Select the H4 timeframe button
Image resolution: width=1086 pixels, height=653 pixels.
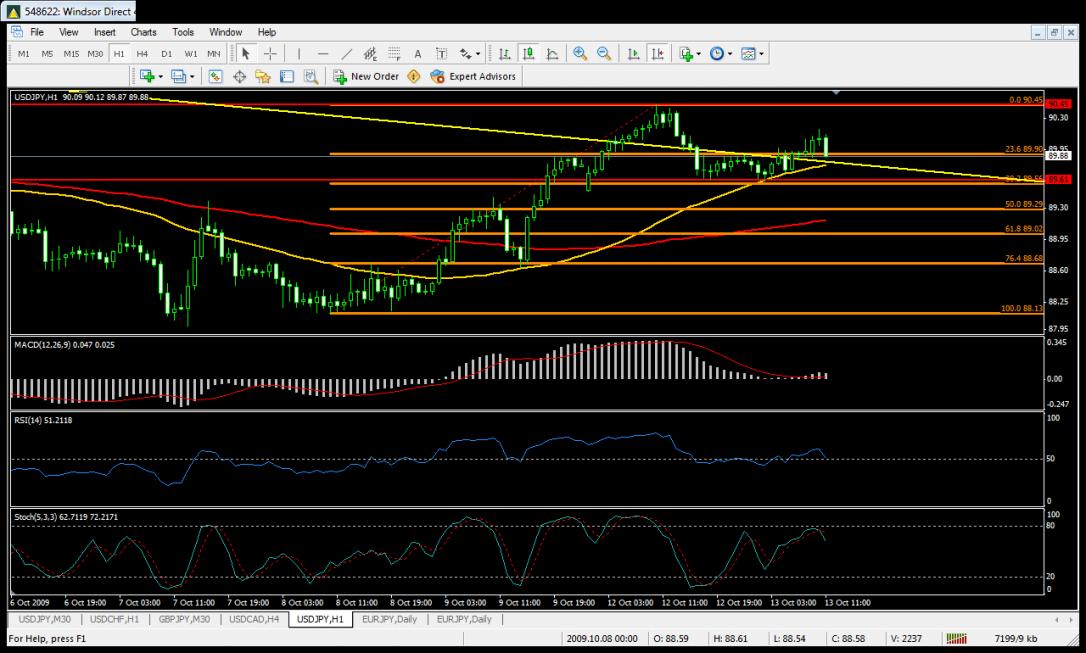(143, 53)
